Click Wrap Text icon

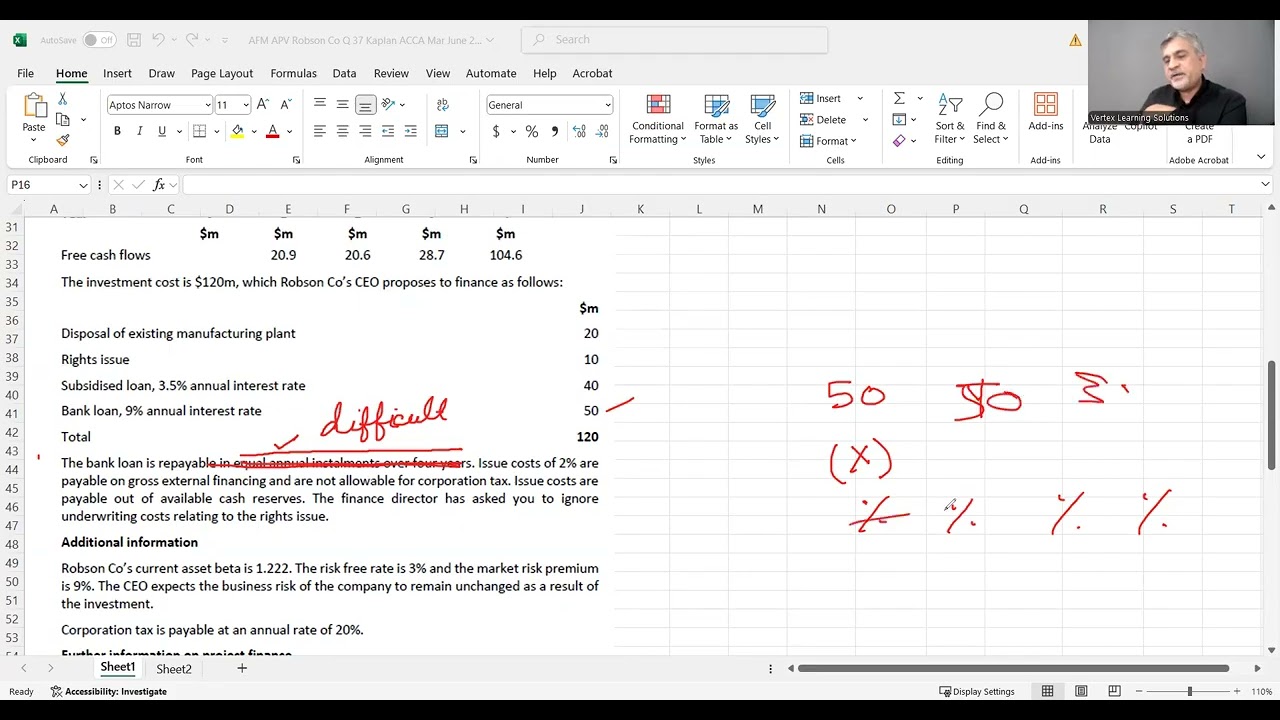point(442,104)
